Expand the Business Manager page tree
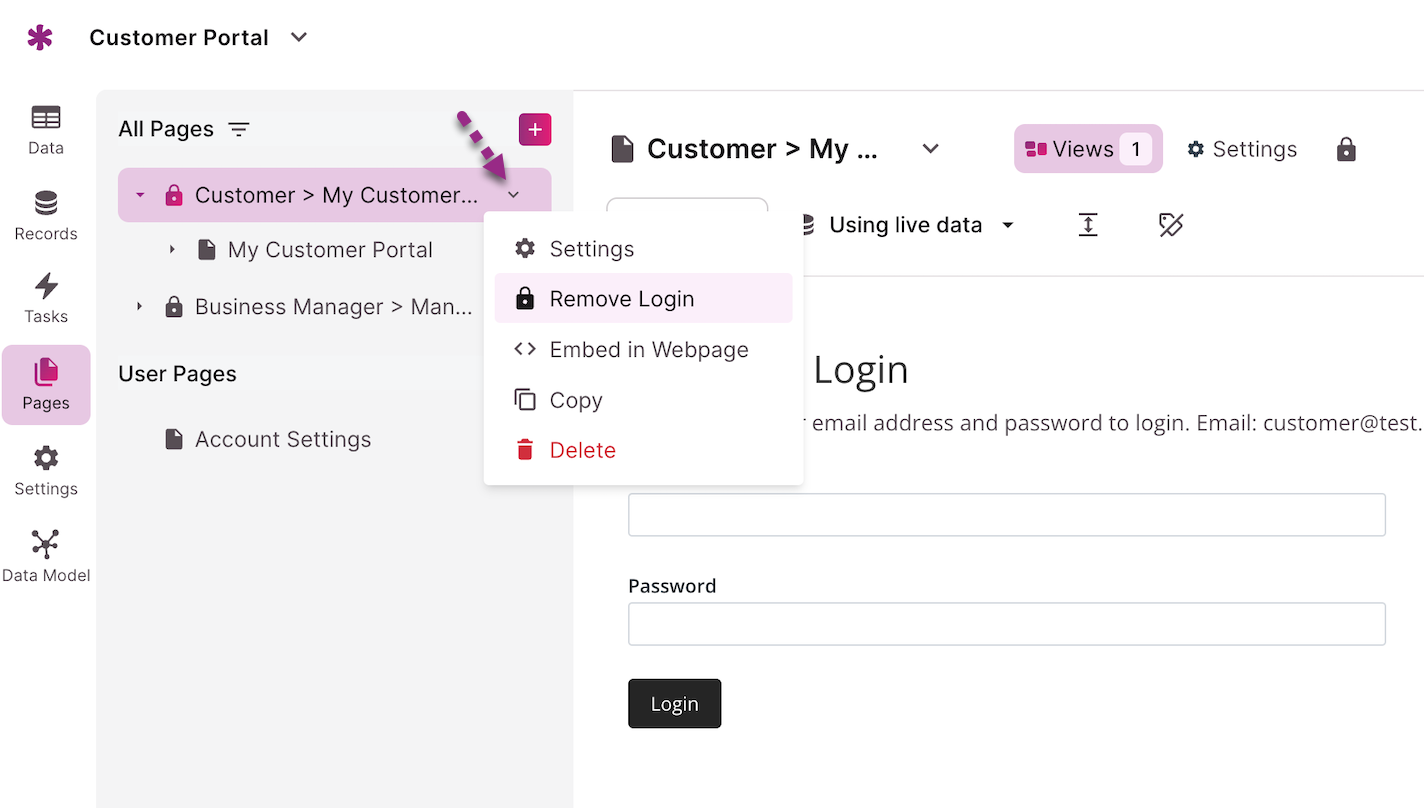The width and height of the screenshot is (1424, 808). coord(140,307)
